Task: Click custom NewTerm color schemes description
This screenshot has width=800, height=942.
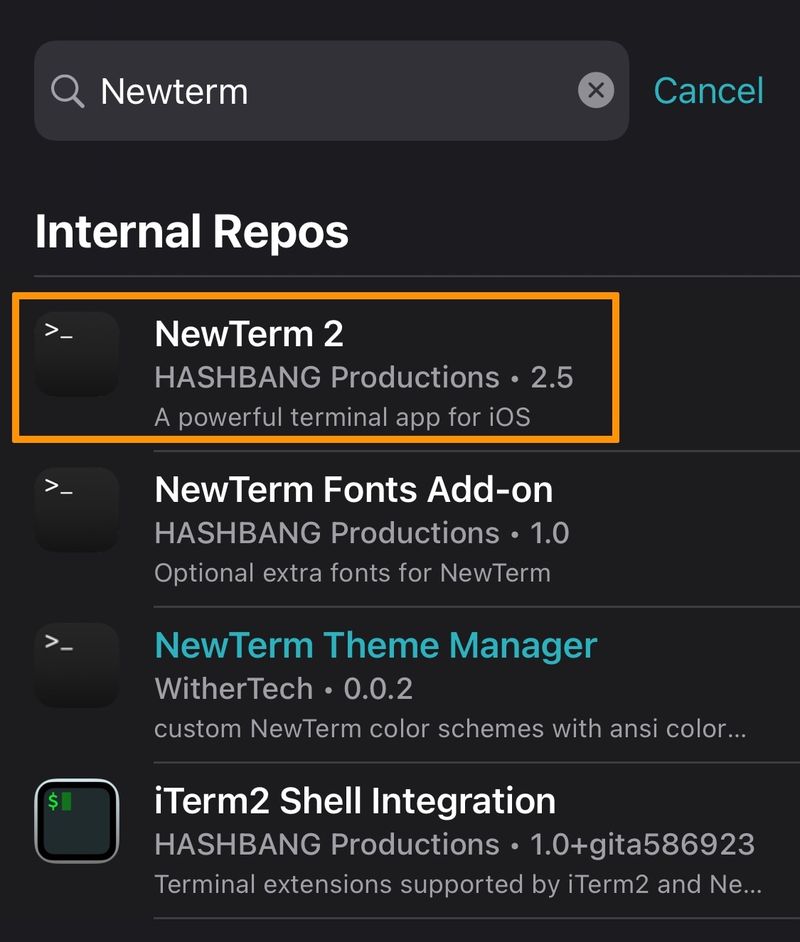Action: [450, 729]
